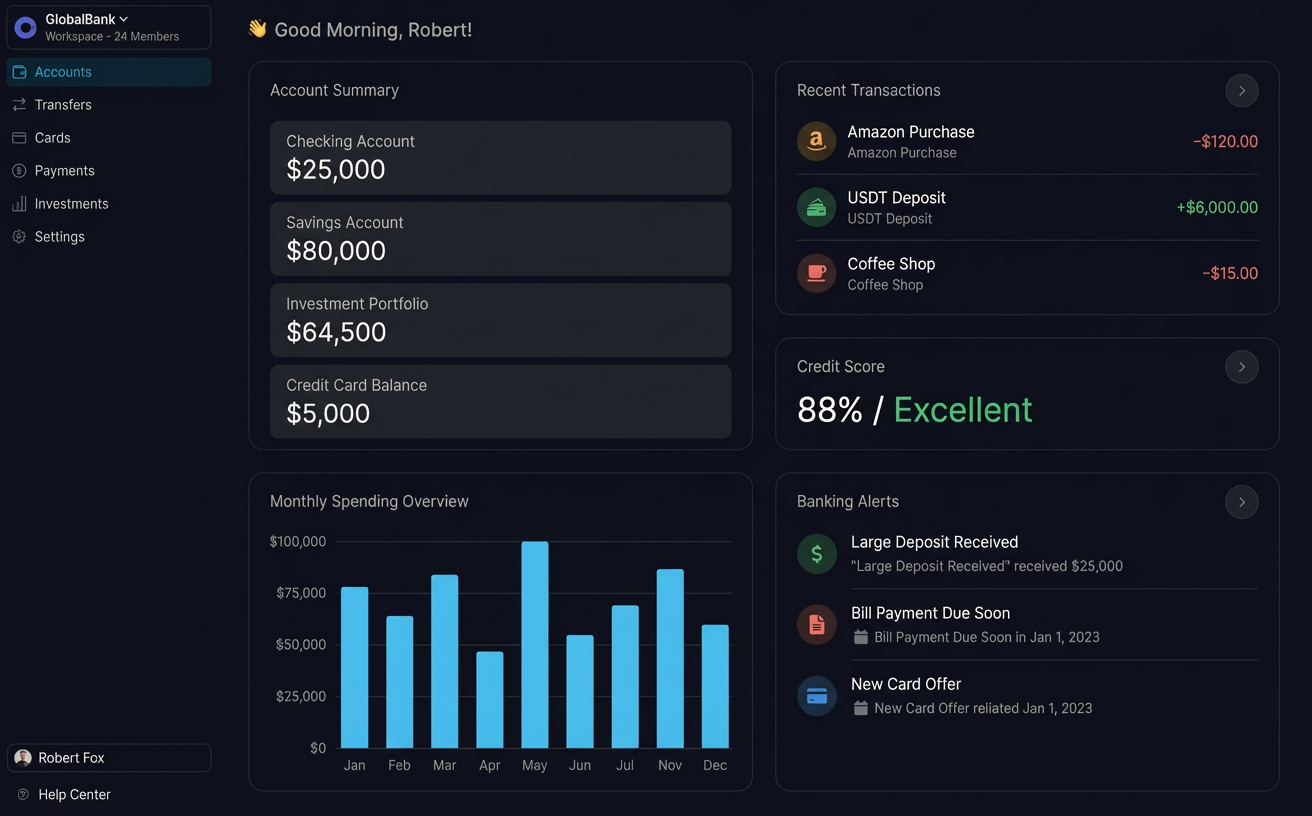Expand the Credit Score panel arrow
1312x816 pixels.
(x=1241, y=367)
